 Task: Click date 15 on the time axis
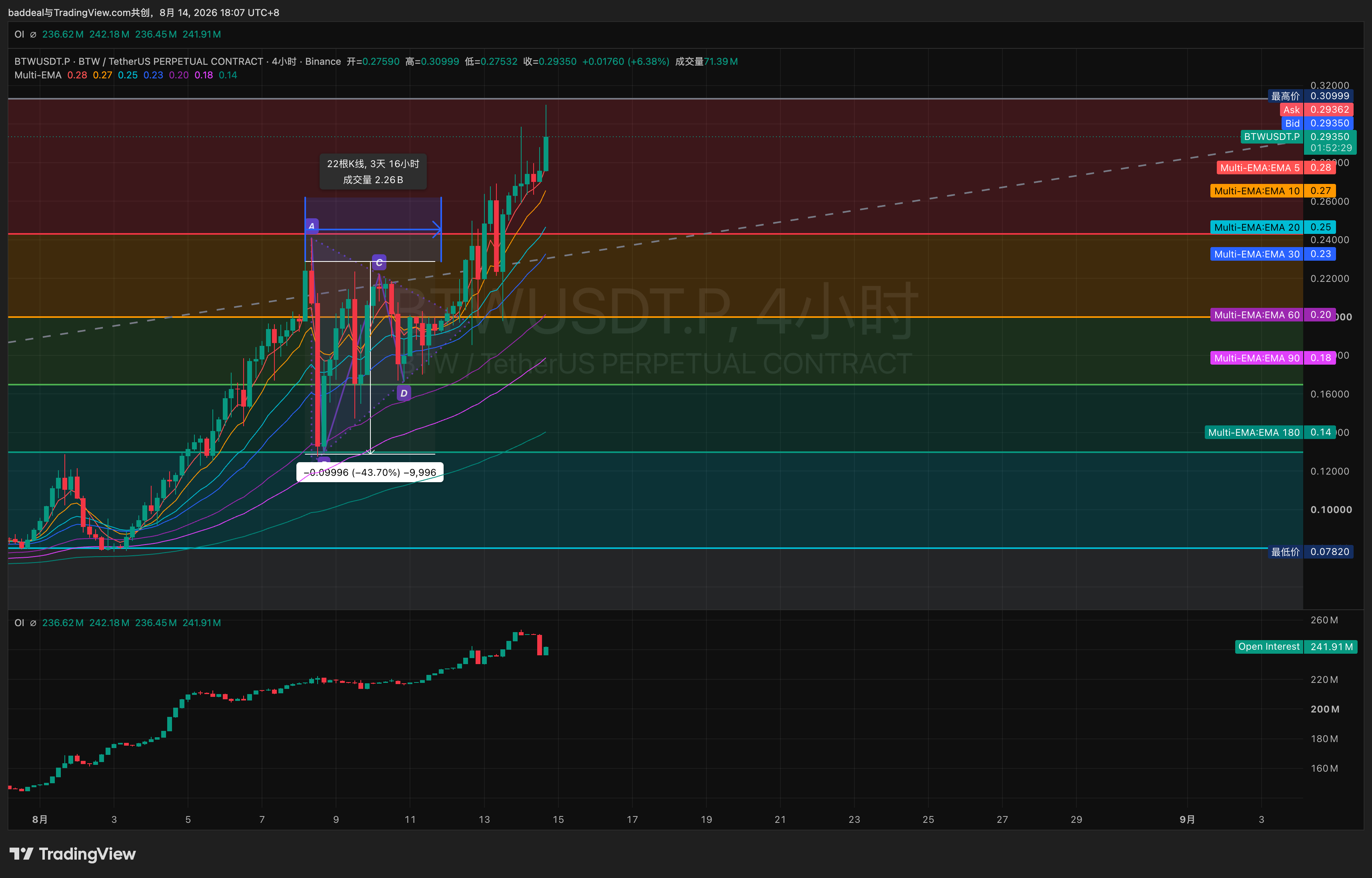[558, 819]
